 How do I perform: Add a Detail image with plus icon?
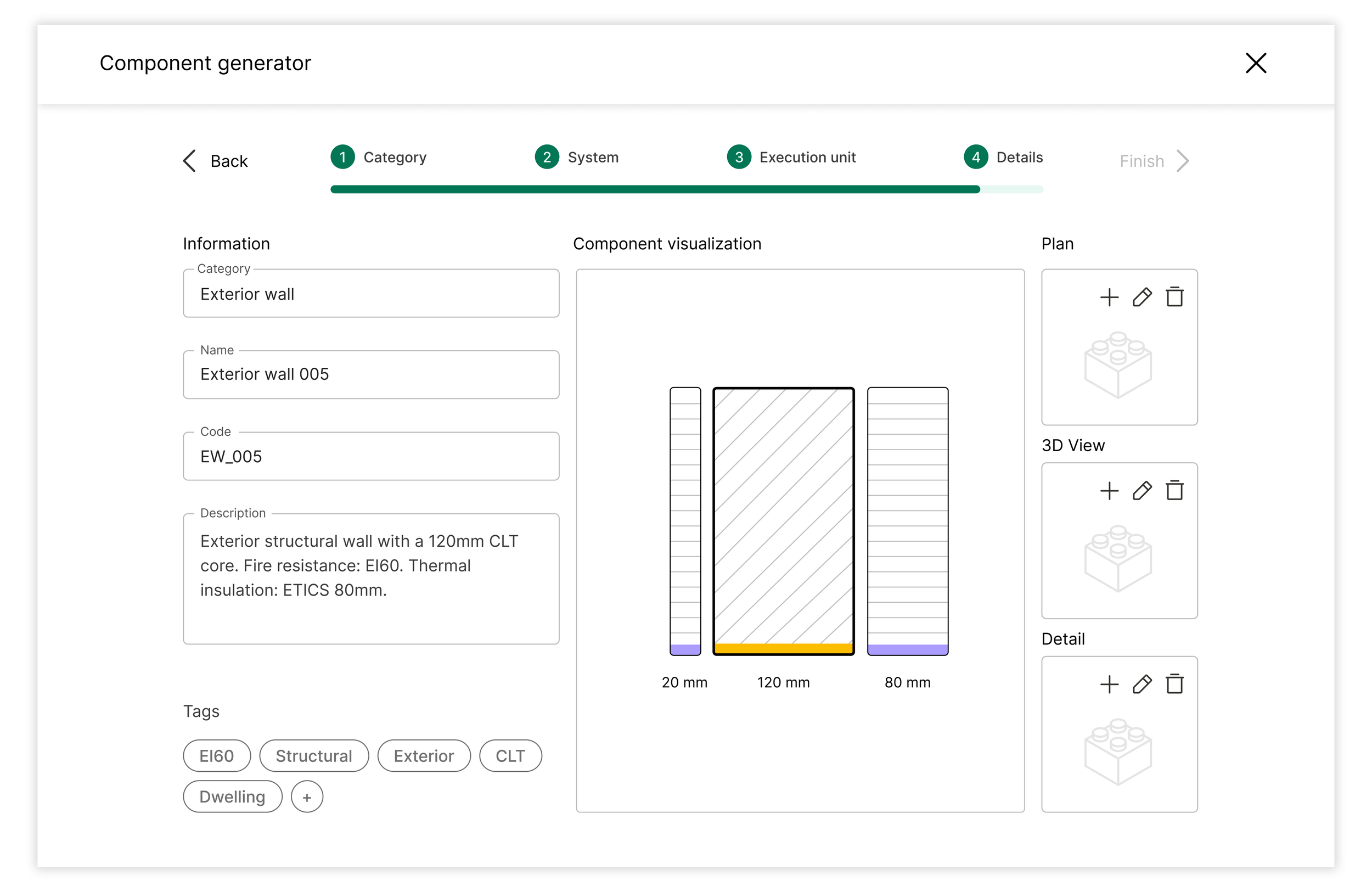[x=1109, y=685]
